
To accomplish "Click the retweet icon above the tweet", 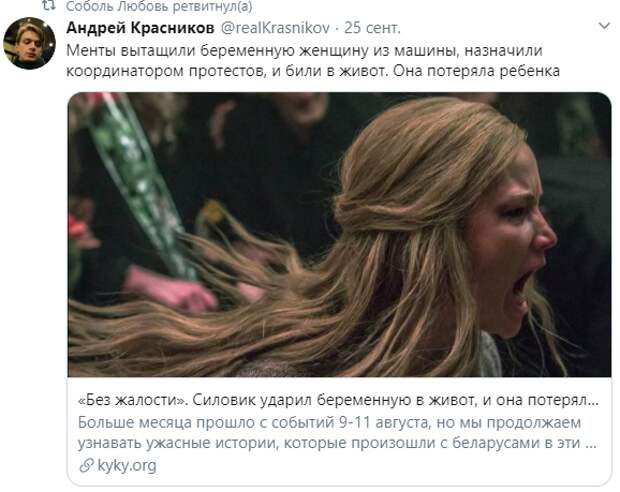I will coord(49,5).
